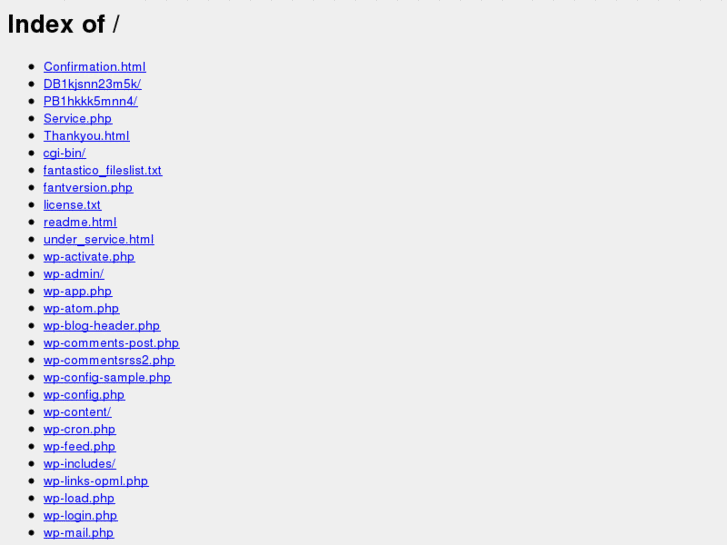Open wp-comments-post.php
The width and height of the screenshot is (727, 545).
point(111,343)
